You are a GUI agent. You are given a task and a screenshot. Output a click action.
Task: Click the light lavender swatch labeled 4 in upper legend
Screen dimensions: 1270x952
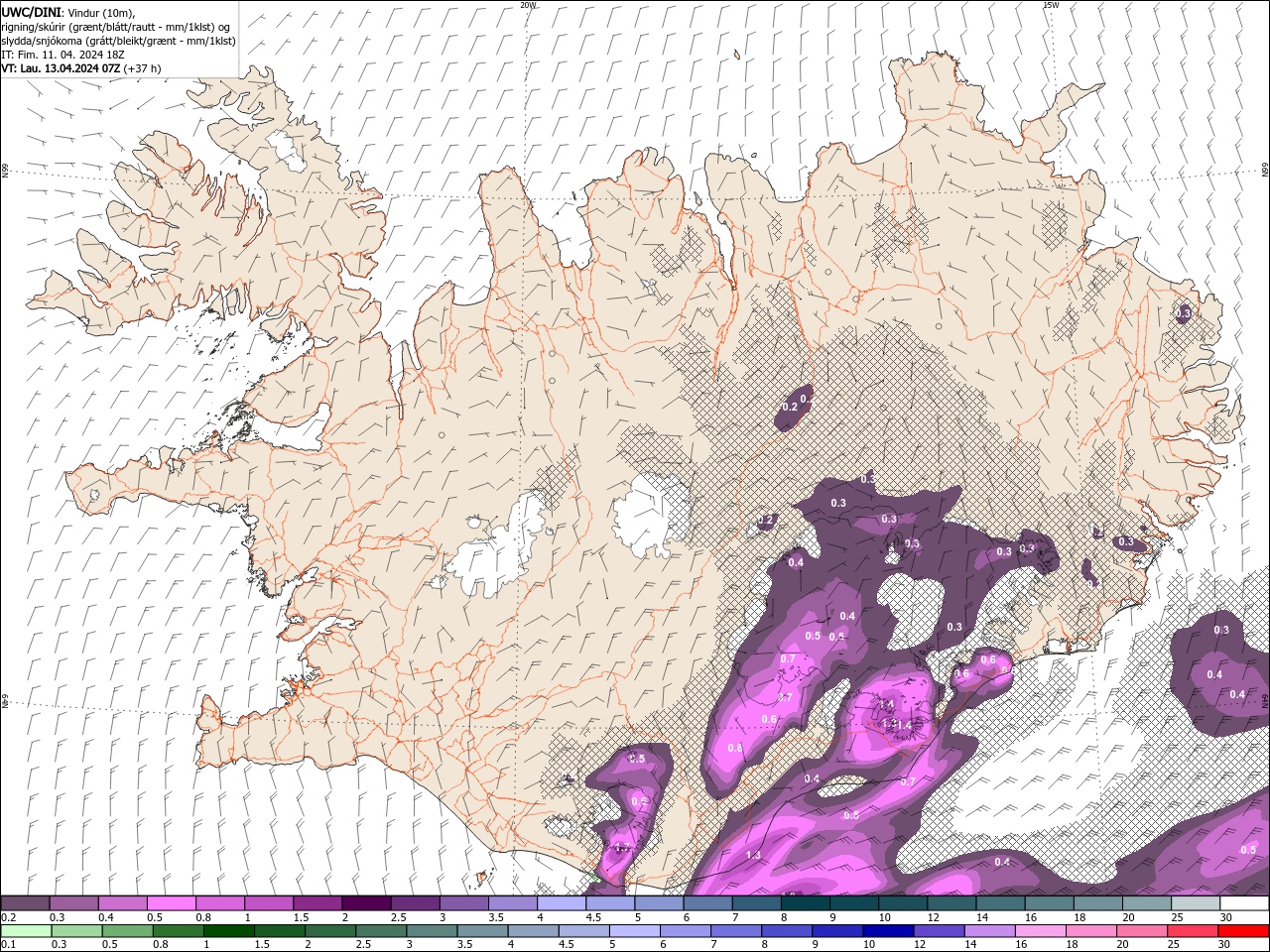point(562,903)
